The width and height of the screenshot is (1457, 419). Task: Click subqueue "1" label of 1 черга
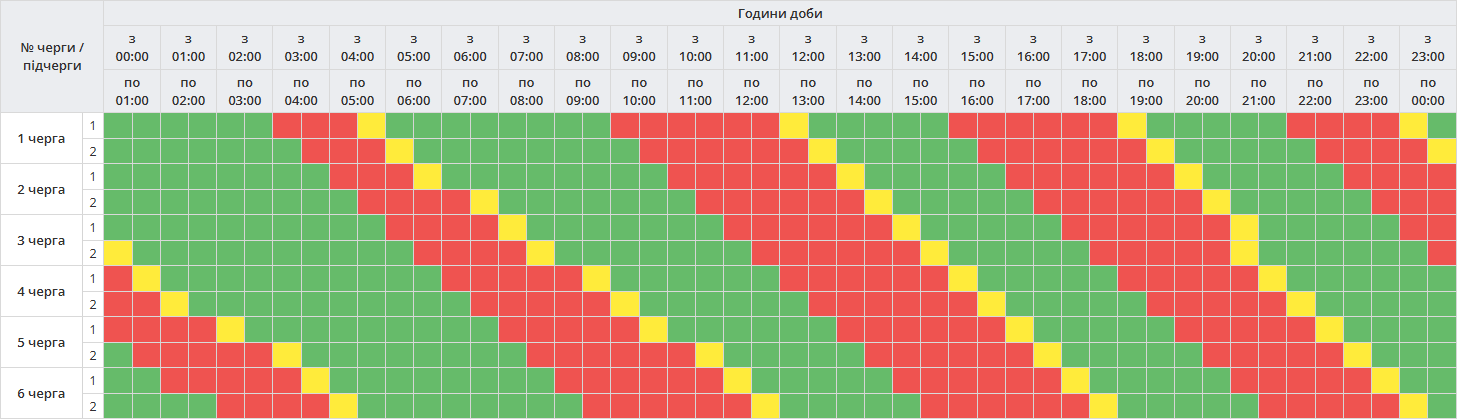click(93, 125)
